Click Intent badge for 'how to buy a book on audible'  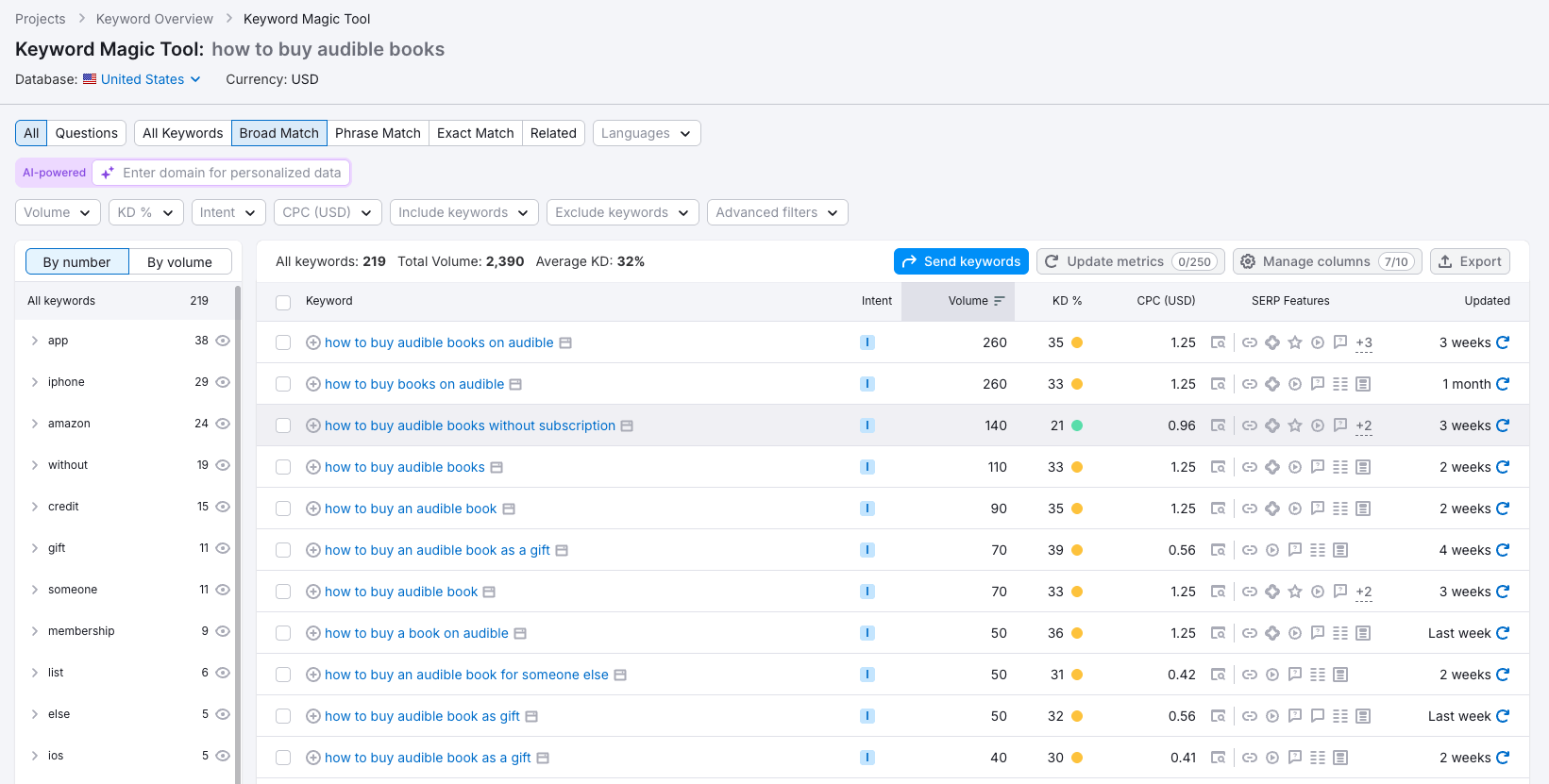coord(867,633)
